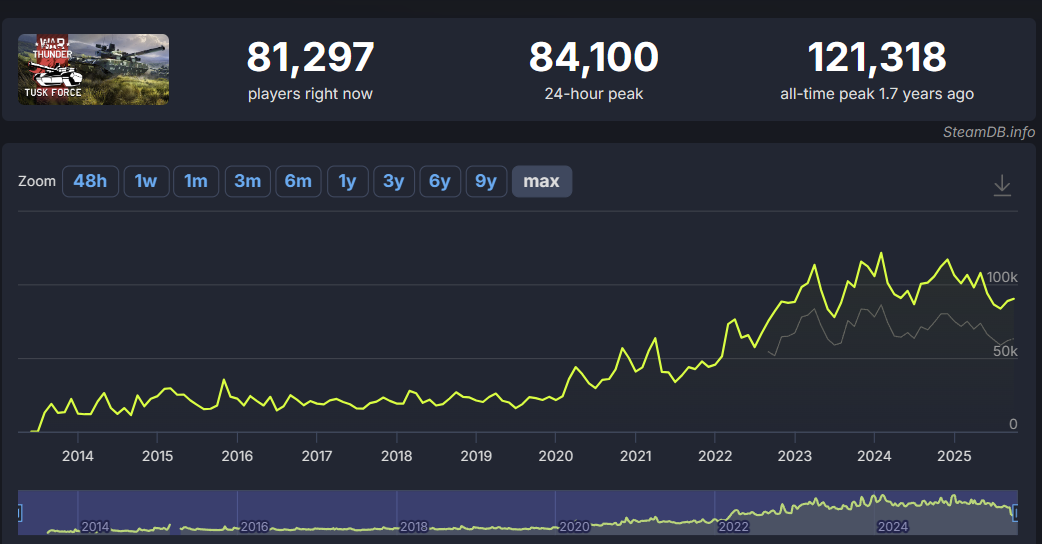Click the 2018 marker in navigator strip
This screenshot has height=544, width=1042.
414,527
